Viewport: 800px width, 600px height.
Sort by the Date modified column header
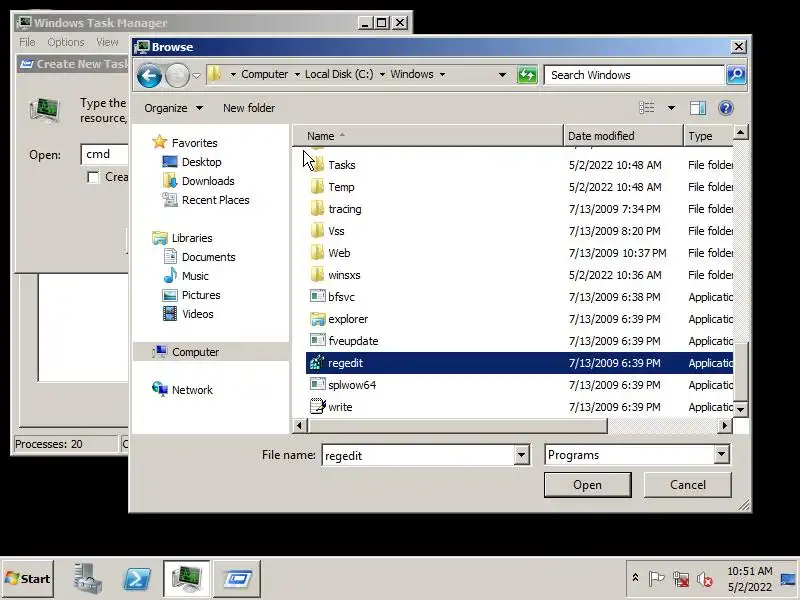click(x=623, y=136)
